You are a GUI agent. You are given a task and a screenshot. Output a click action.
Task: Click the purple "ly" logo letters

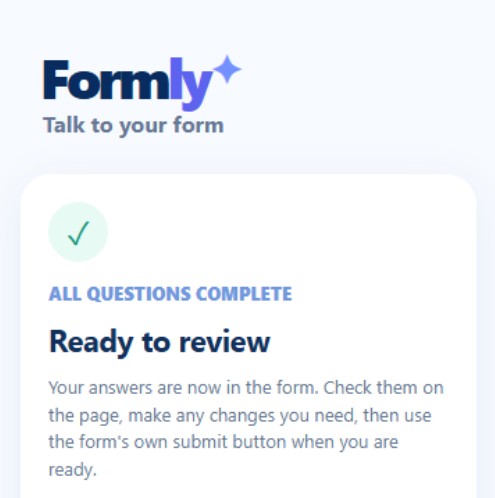[191, 84]
